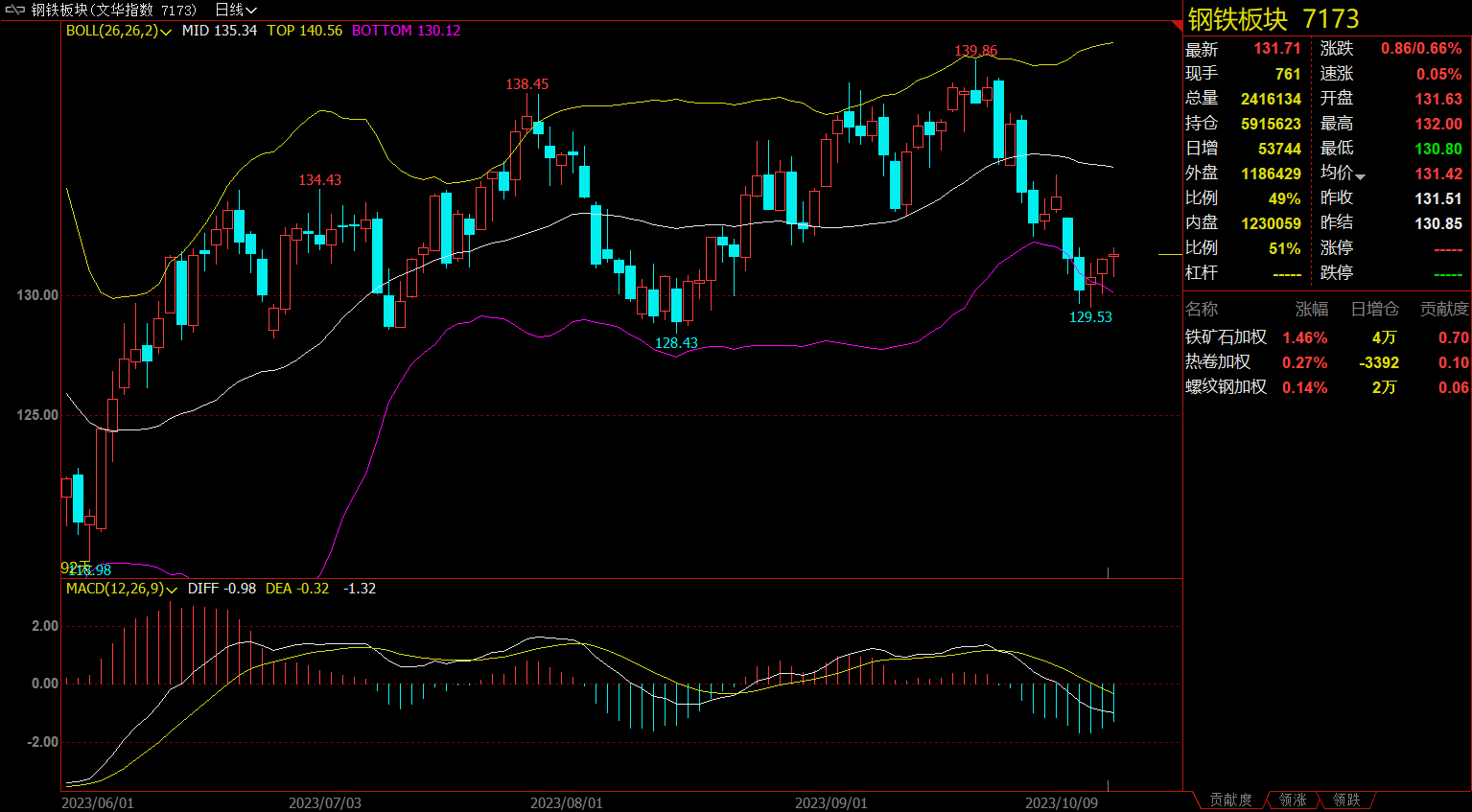The width and height of the screenshot is (1472, 812).
Task: Click the chain link icon beside 钢铁板块
Action: (x=14, y=10)
